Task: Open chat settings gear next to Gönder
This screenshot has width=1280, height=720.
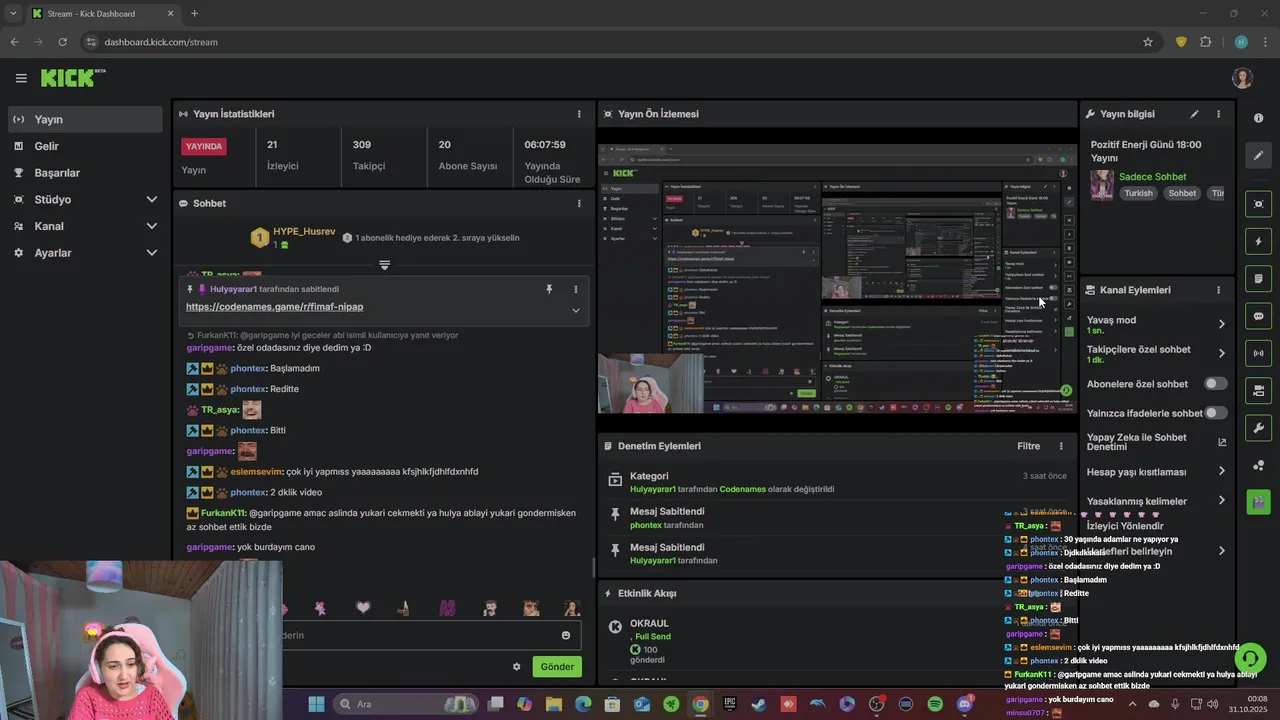Action: pyautogui.click(x=517, y=667)
